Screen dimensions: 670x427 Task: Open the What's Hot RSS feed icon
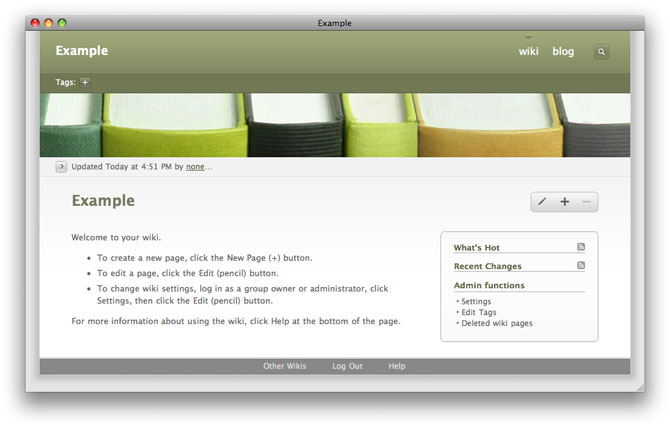tap(581, 247)
